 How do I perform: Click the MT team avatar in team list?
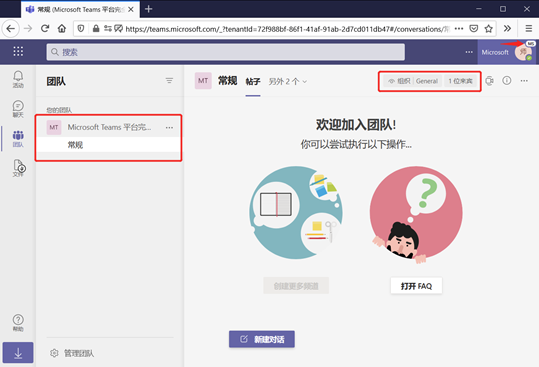(x=54, y=127)
